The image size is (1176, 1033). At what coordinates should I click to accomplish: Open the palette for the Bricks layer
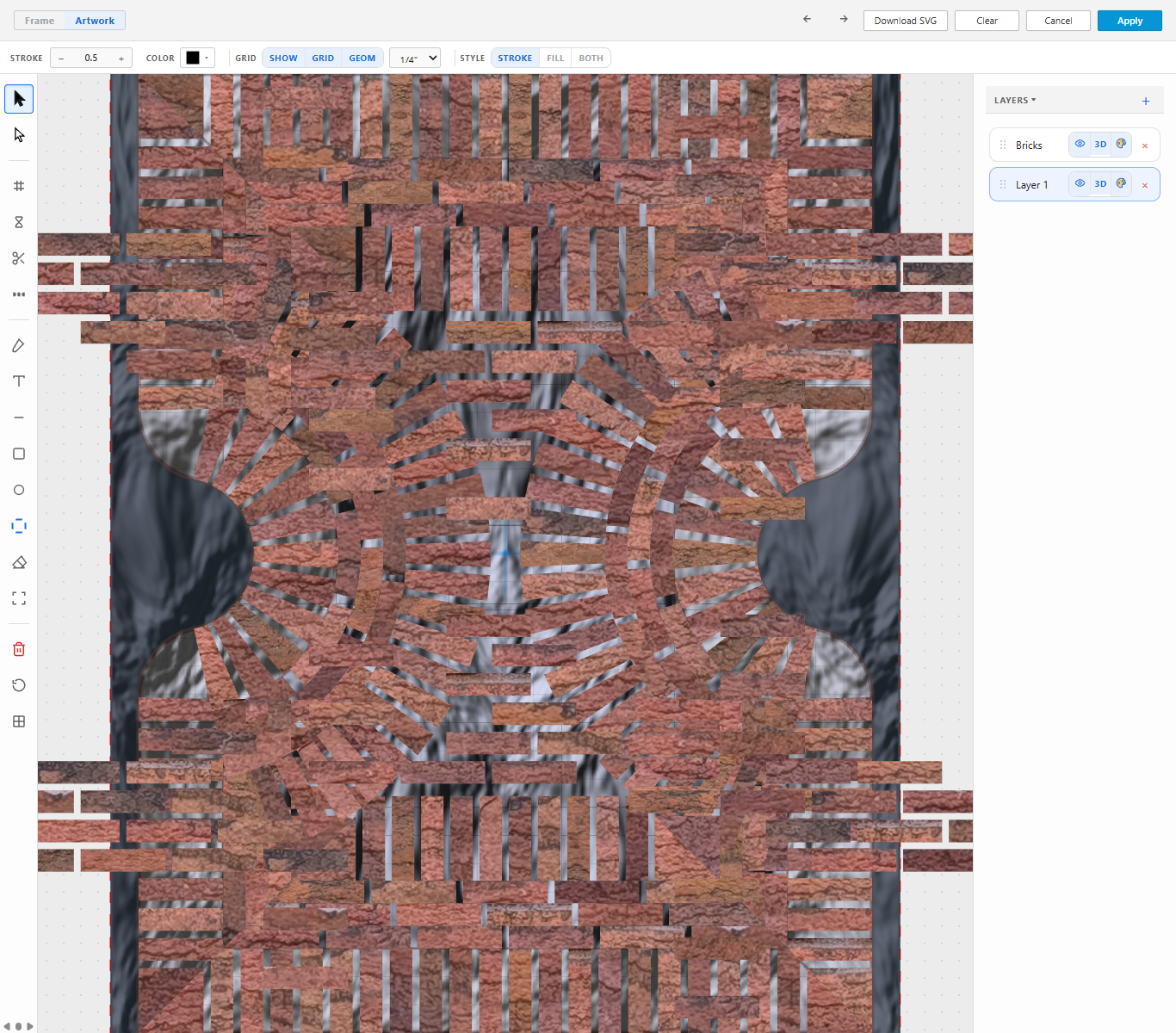coord(1121,144)
